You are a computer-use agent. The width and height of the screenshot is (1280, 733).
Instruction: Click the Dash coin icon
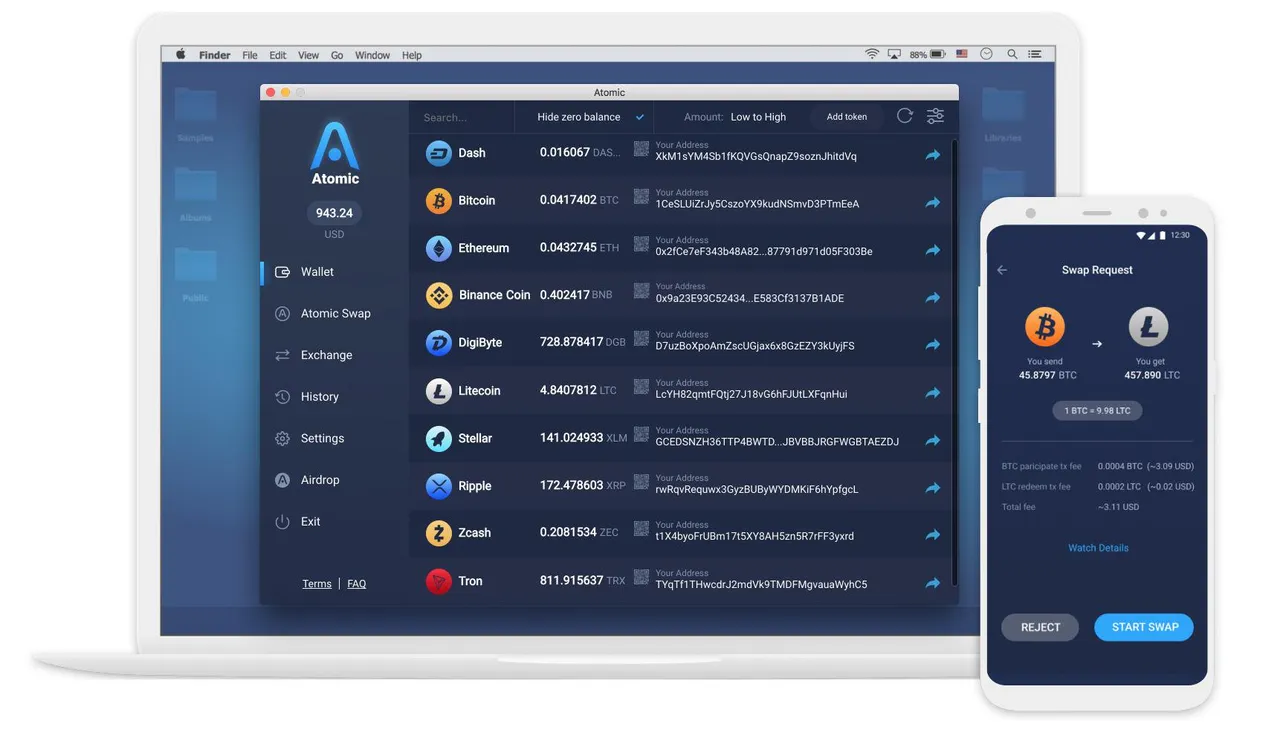[x=439, y=153]
